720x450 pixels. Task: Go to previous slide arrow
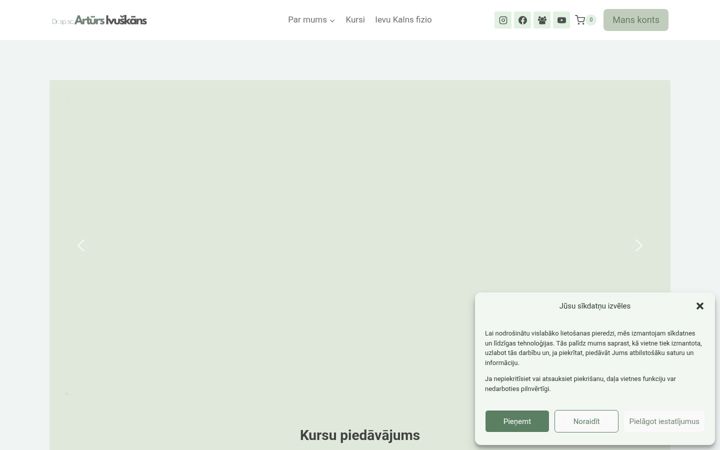coord(81,246)
